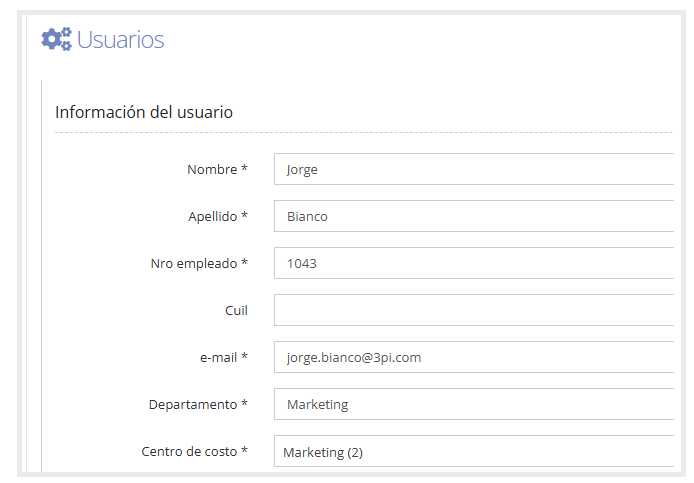694x483 pixels.
Task: Focus the Nombre field containing Jorge
Action: coord(474,169)
